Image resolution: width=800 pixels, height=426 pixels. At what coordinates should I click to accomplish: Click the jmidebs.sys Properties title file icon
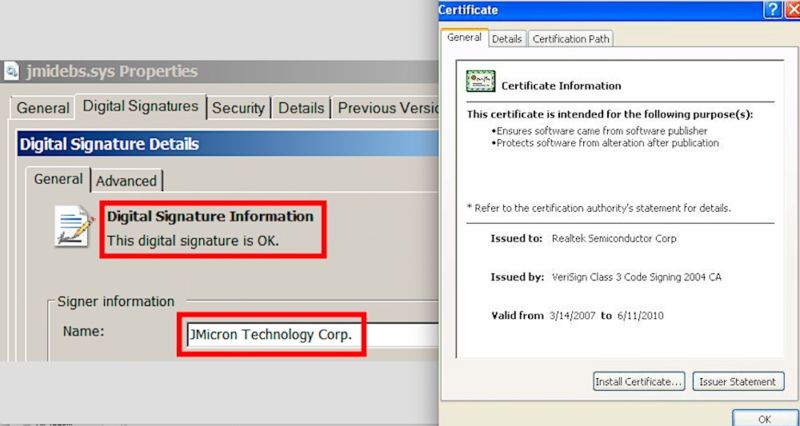click(x=11, y=71)
